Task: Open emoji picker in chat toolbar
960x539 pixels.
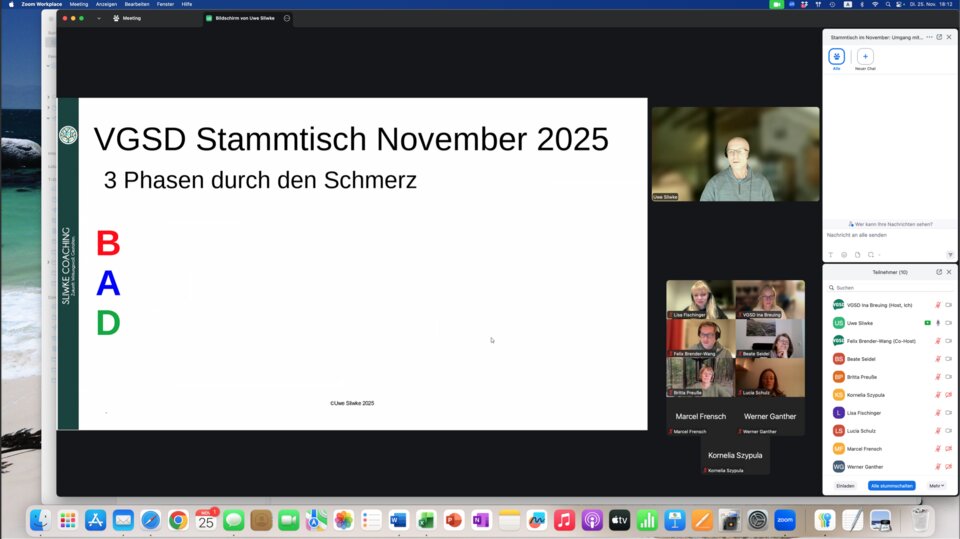Action: click(x=844, y=255)
